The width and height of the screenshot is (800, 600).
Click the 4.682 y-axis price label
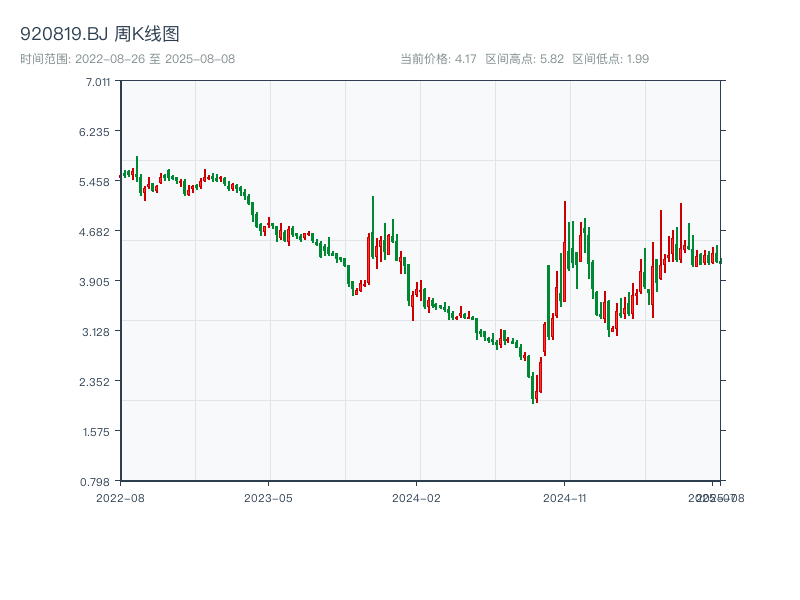[x=98, y=232]
